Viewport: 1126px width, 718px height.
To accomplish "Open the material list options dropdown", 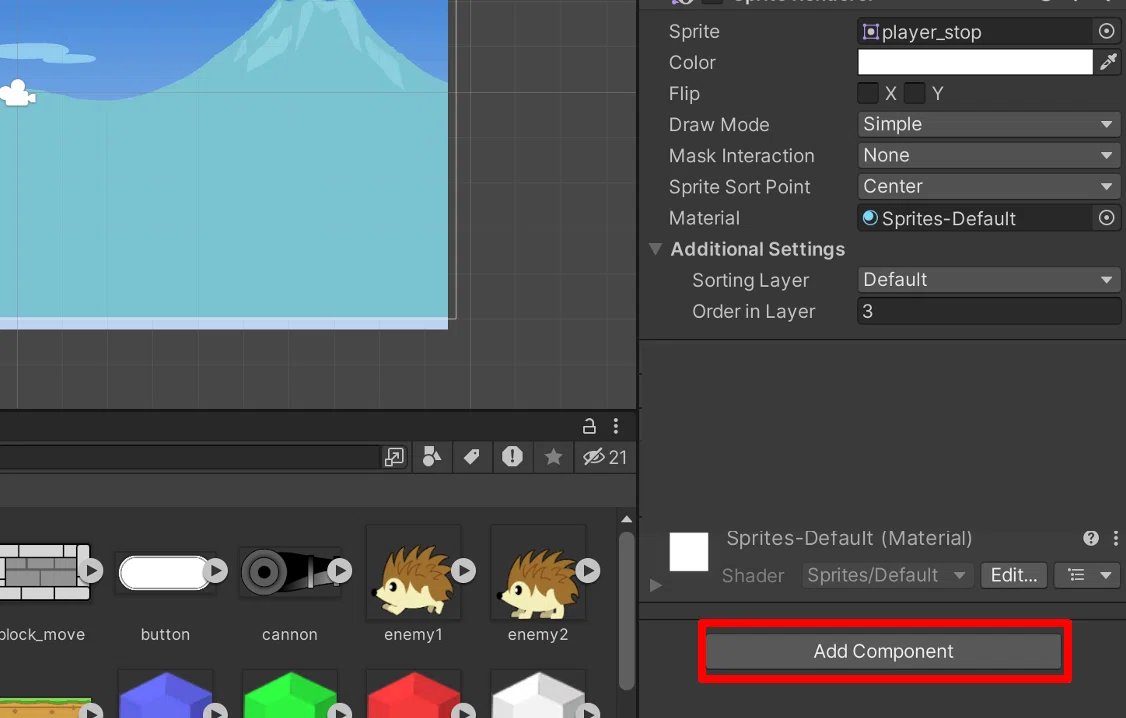I will [x=1089, y=575].
